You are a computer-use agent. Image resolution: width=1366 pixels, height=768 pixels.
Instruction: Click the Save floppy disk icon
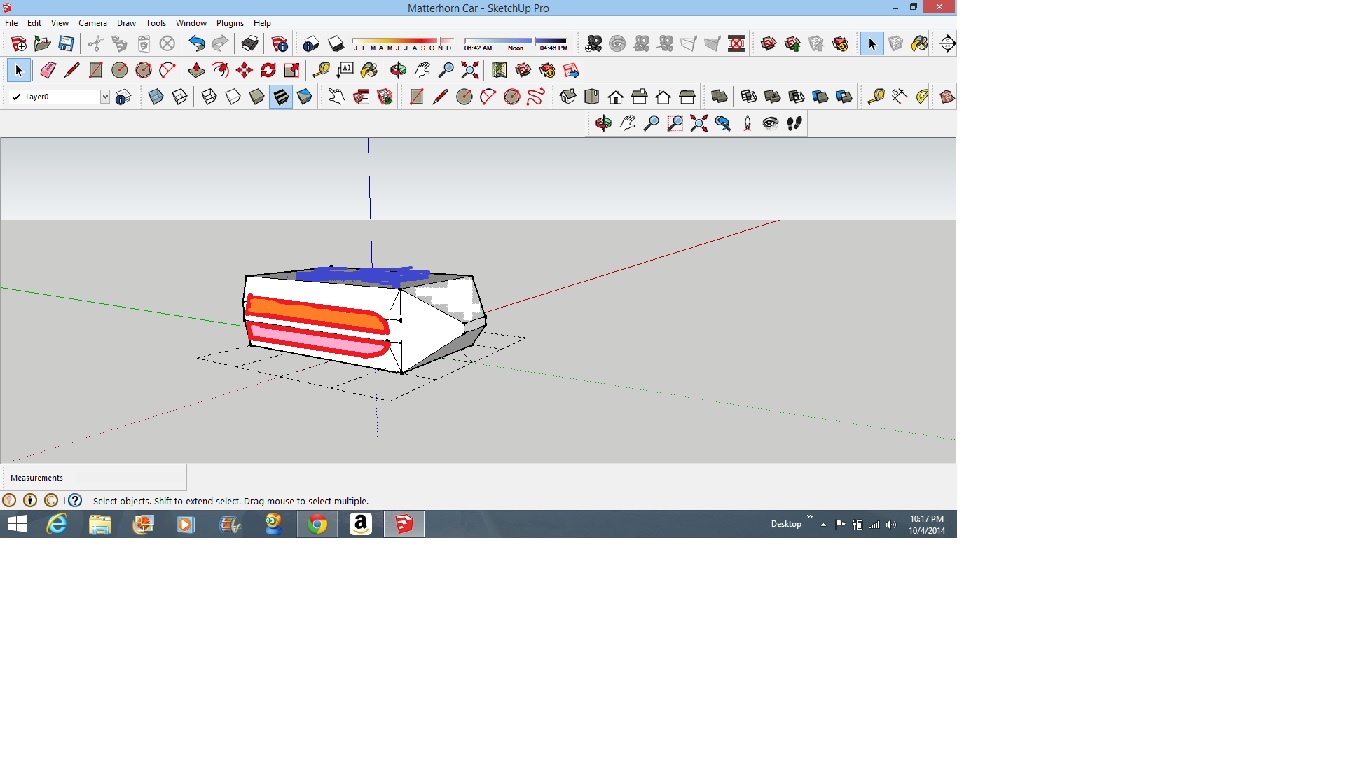(66, 44)
